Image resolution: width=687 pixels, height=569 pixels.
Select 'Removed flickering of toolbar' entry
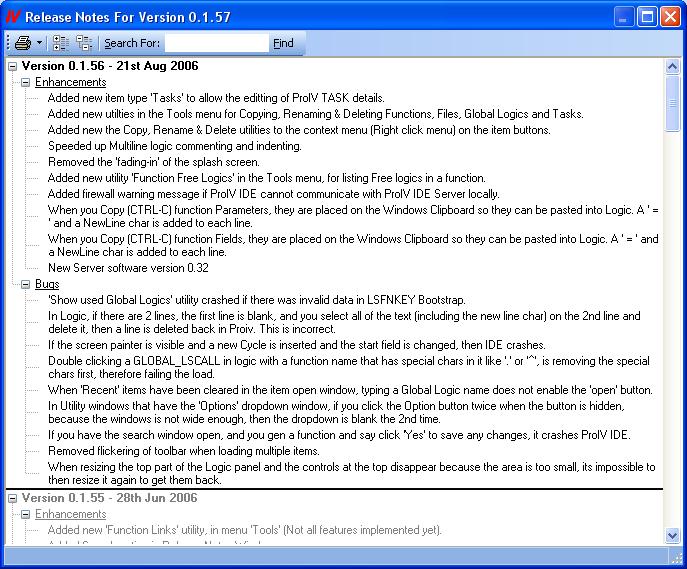click(184, 451)
